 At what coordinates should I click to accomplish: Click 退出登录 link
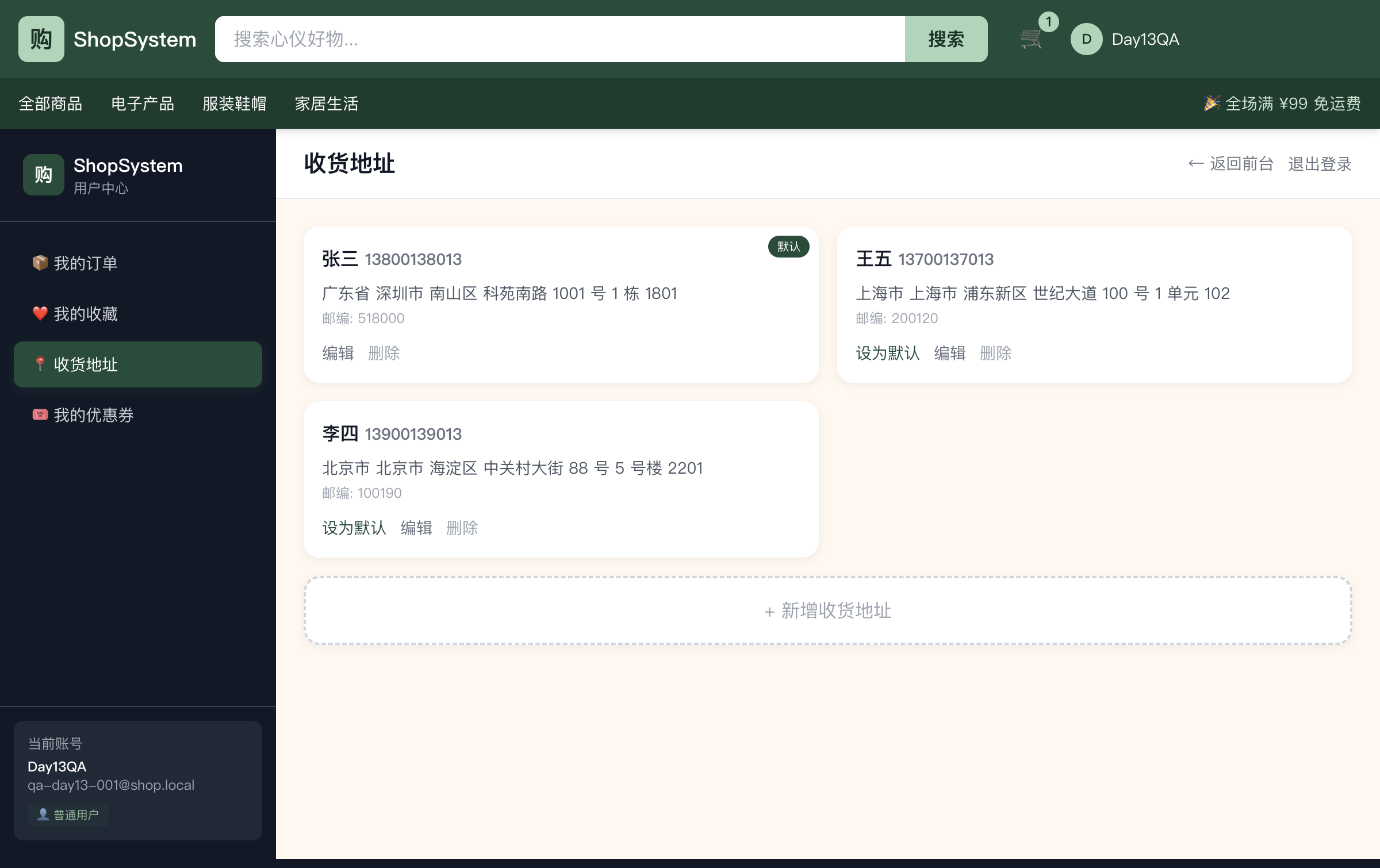tap(1320, 164)
